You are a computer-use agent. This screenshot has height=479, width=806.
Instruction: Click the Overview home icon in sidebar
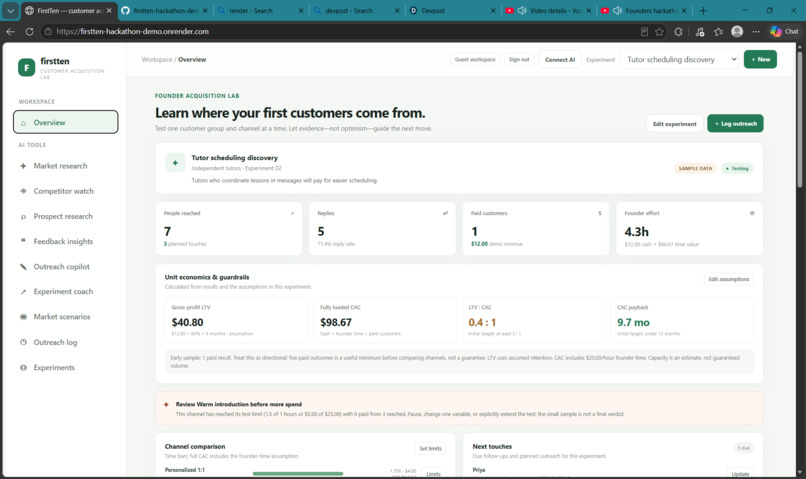pos(23,123)
